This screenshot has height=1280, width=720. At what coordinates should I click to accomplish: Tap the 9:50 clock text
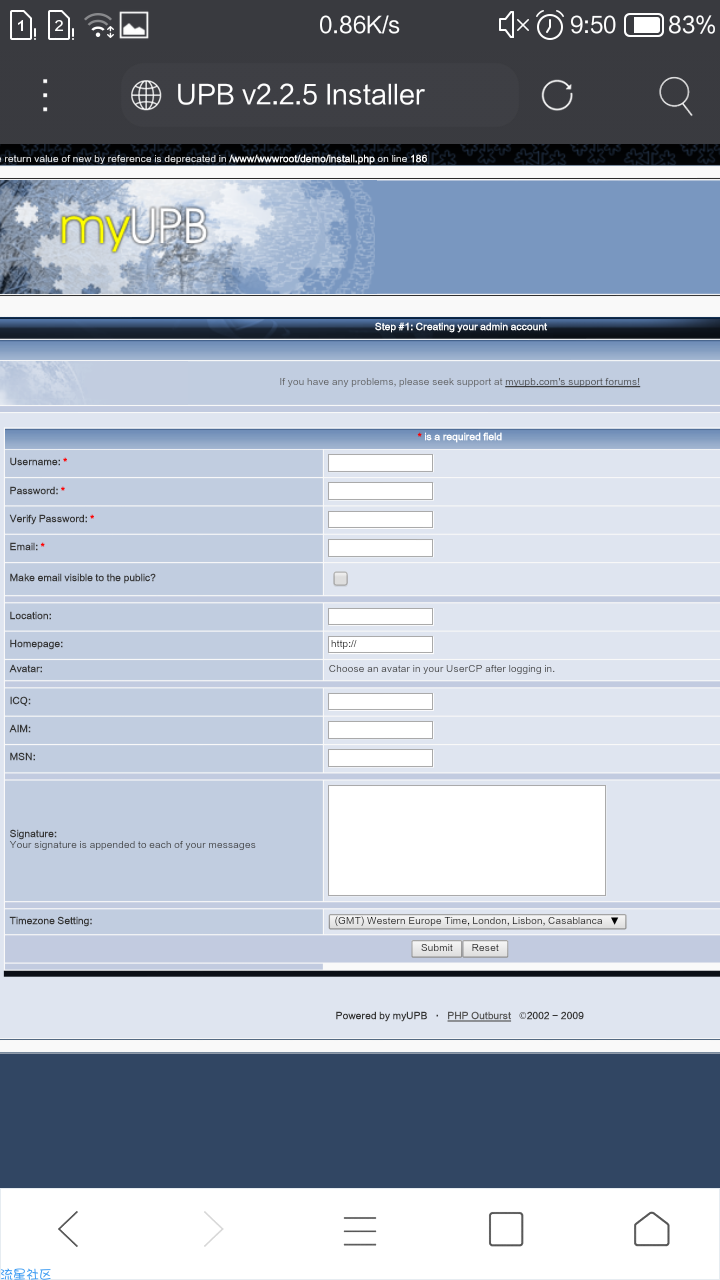(x=593, y=26)
